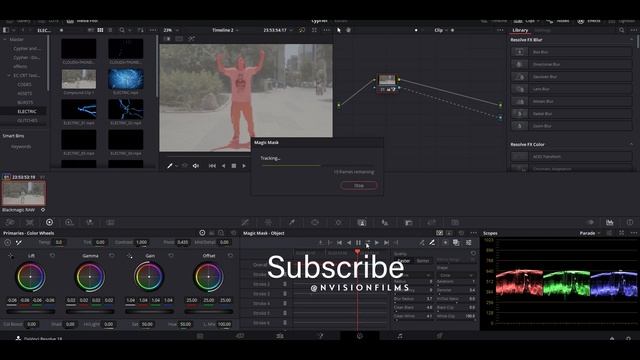Screen dimensions: 640x360
Task: Click the Stop button in Magic Mask dialog
Action: 358,186
